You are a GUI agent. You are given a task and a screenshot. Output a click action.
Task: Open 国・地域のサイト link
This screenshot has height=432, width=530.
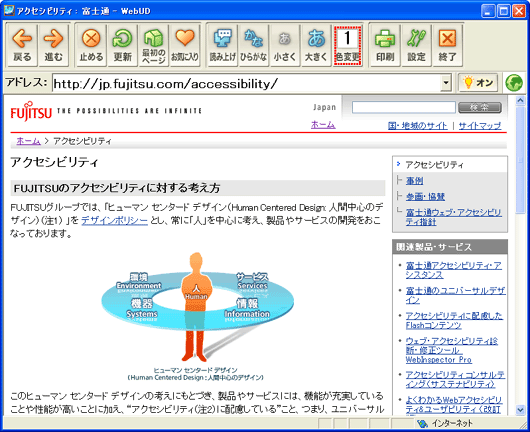[x=417, y=126]
